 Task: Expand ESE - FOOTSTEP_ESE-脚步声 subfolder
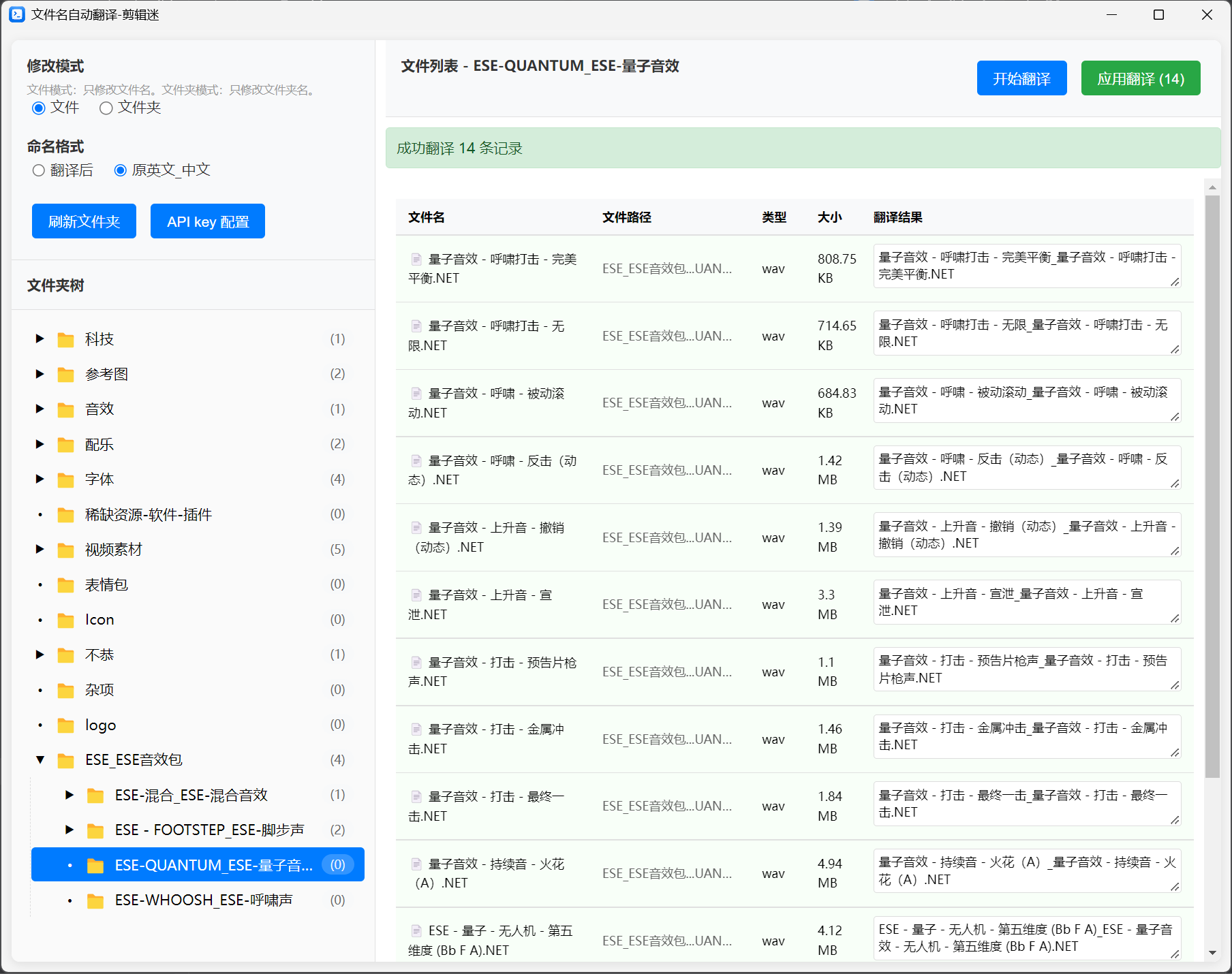[x=70, y=830]
